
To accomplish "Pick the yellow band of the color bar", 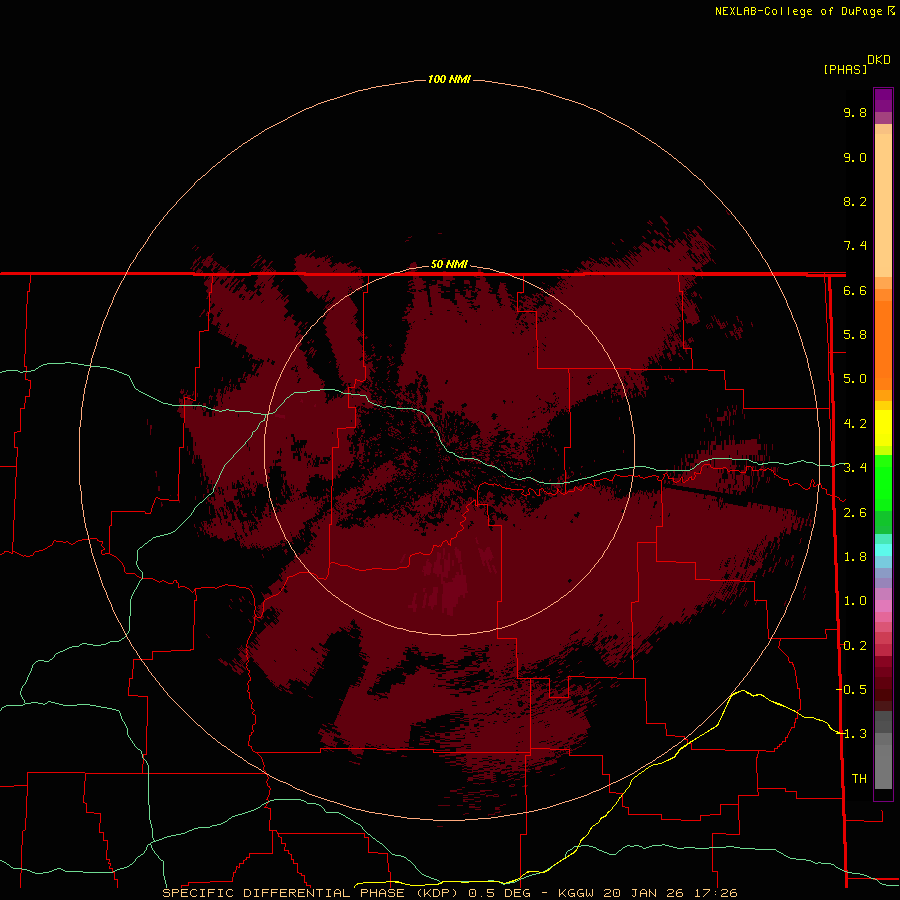I will tap(883, 428).
